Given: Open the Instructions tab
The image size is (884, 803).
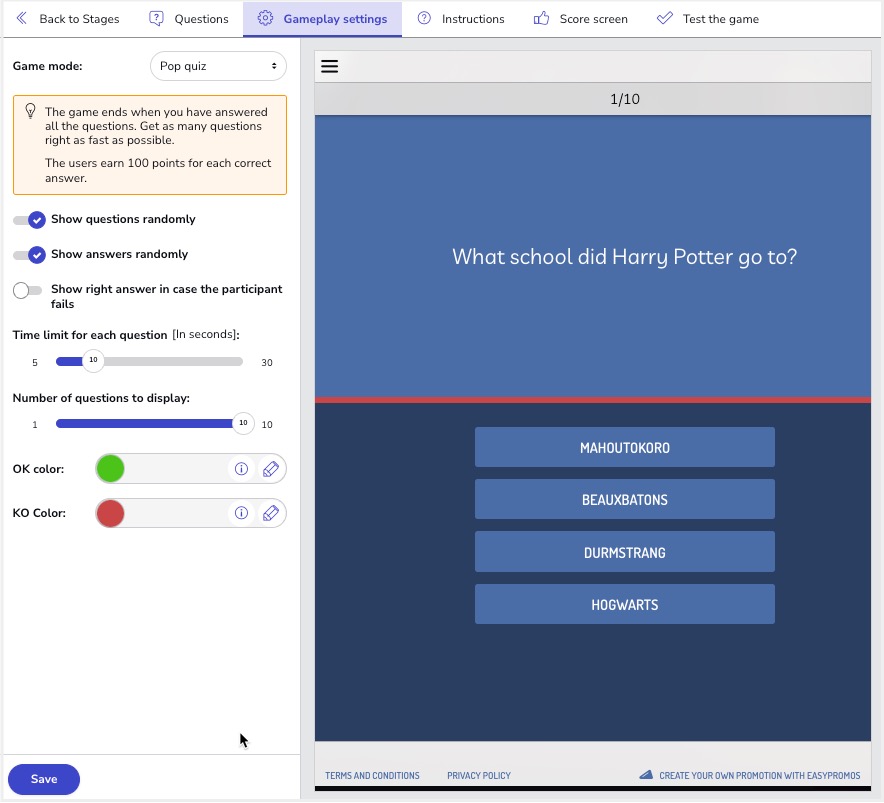Looking at the screenshot, I should click(461, 19).
